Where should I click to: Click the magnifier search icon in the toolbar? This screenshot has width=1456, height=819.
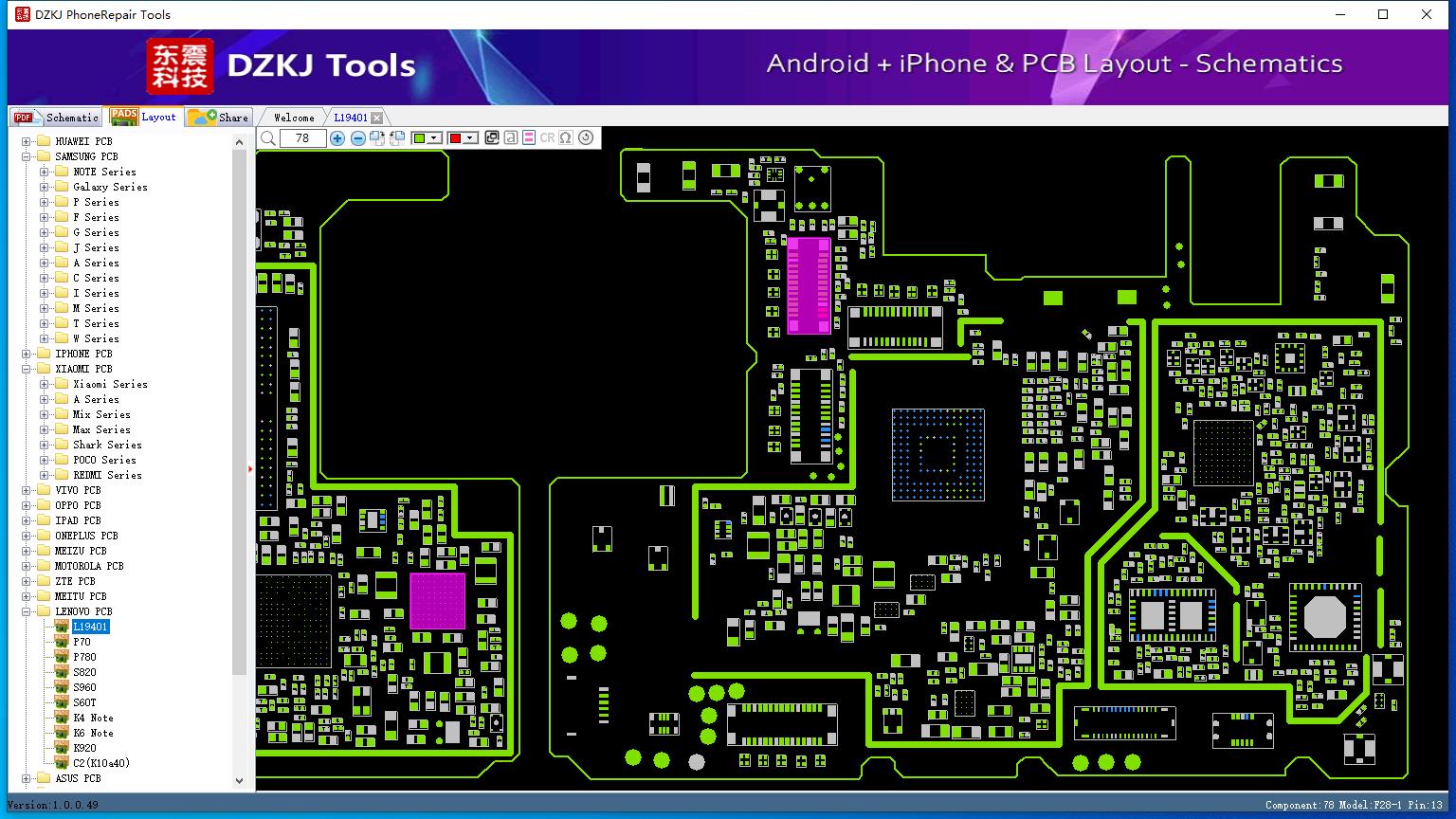click(x=268, y=138)
